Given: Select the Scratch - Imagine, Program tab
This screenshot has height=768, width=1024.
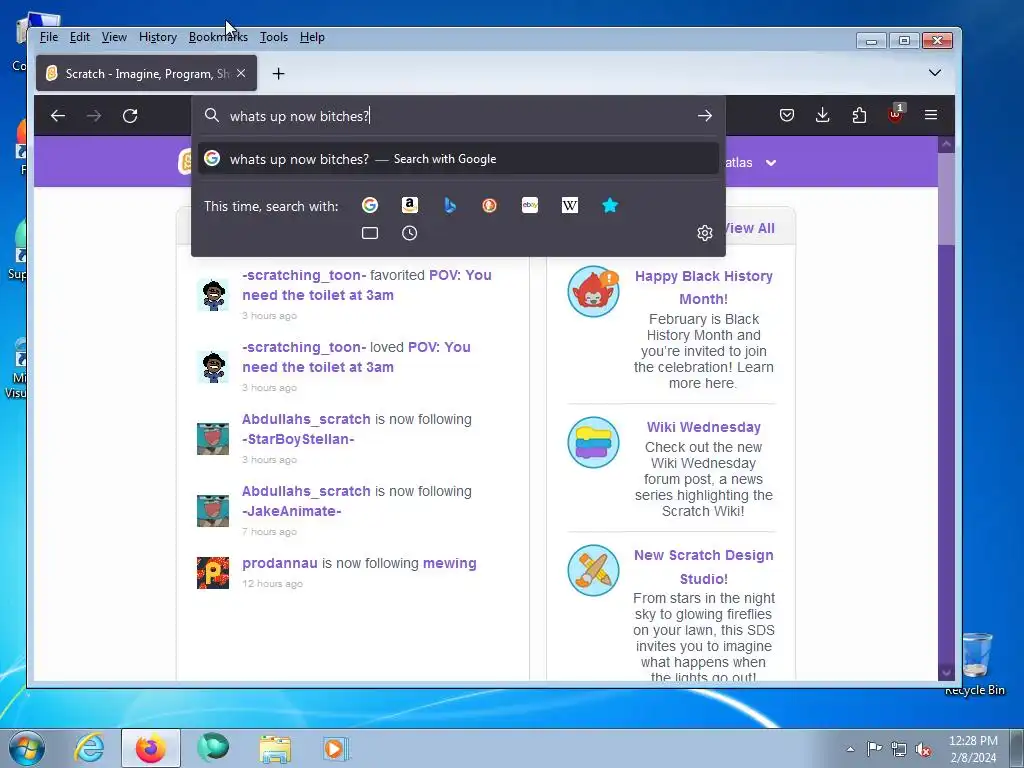Looking at the screenshot, I should tap(146, 73).
